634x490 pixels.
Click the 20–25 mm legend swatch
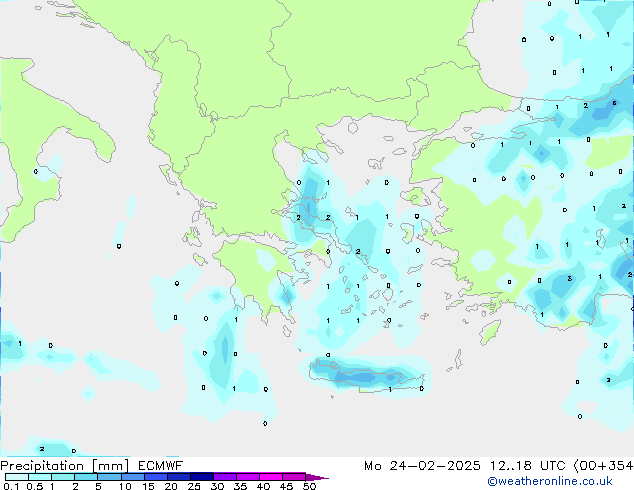[178, 477]
